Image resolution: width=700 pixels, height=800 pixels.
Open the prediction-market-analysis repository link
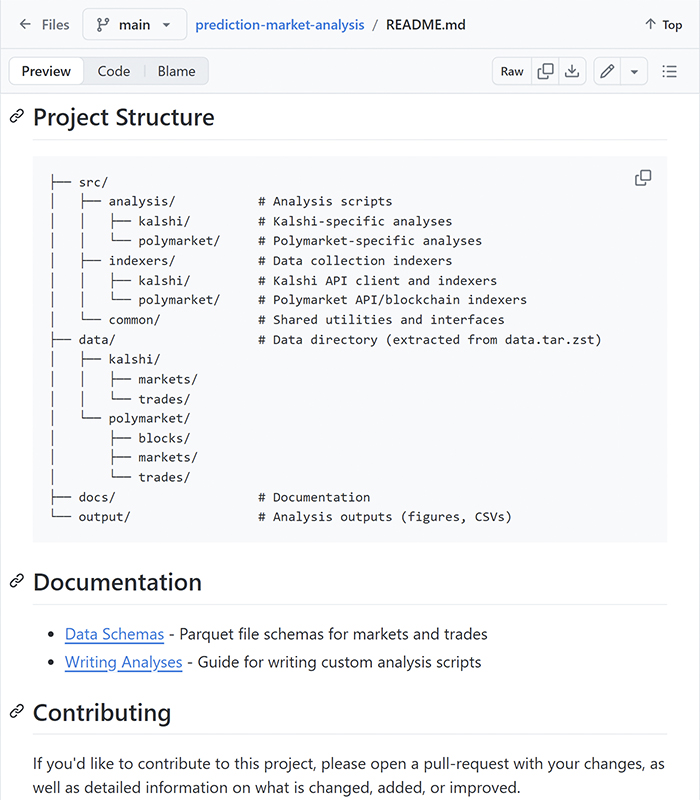280,24
